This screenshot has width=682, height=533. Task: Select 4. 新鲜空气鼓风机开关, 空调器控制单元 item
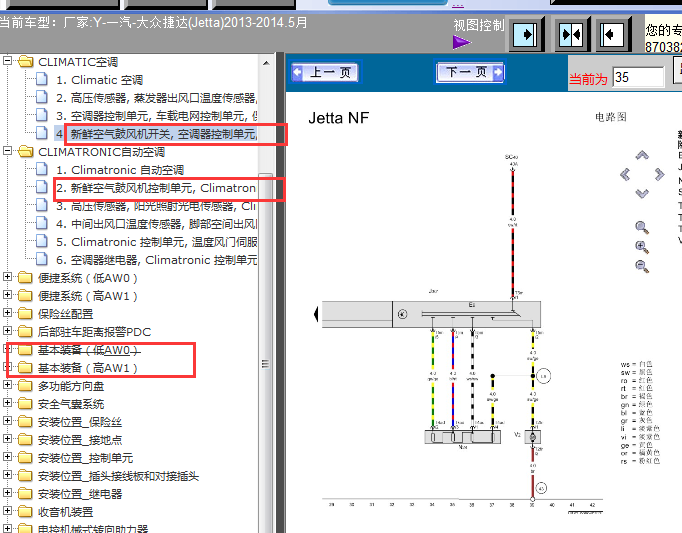click(x=157, y=134)
